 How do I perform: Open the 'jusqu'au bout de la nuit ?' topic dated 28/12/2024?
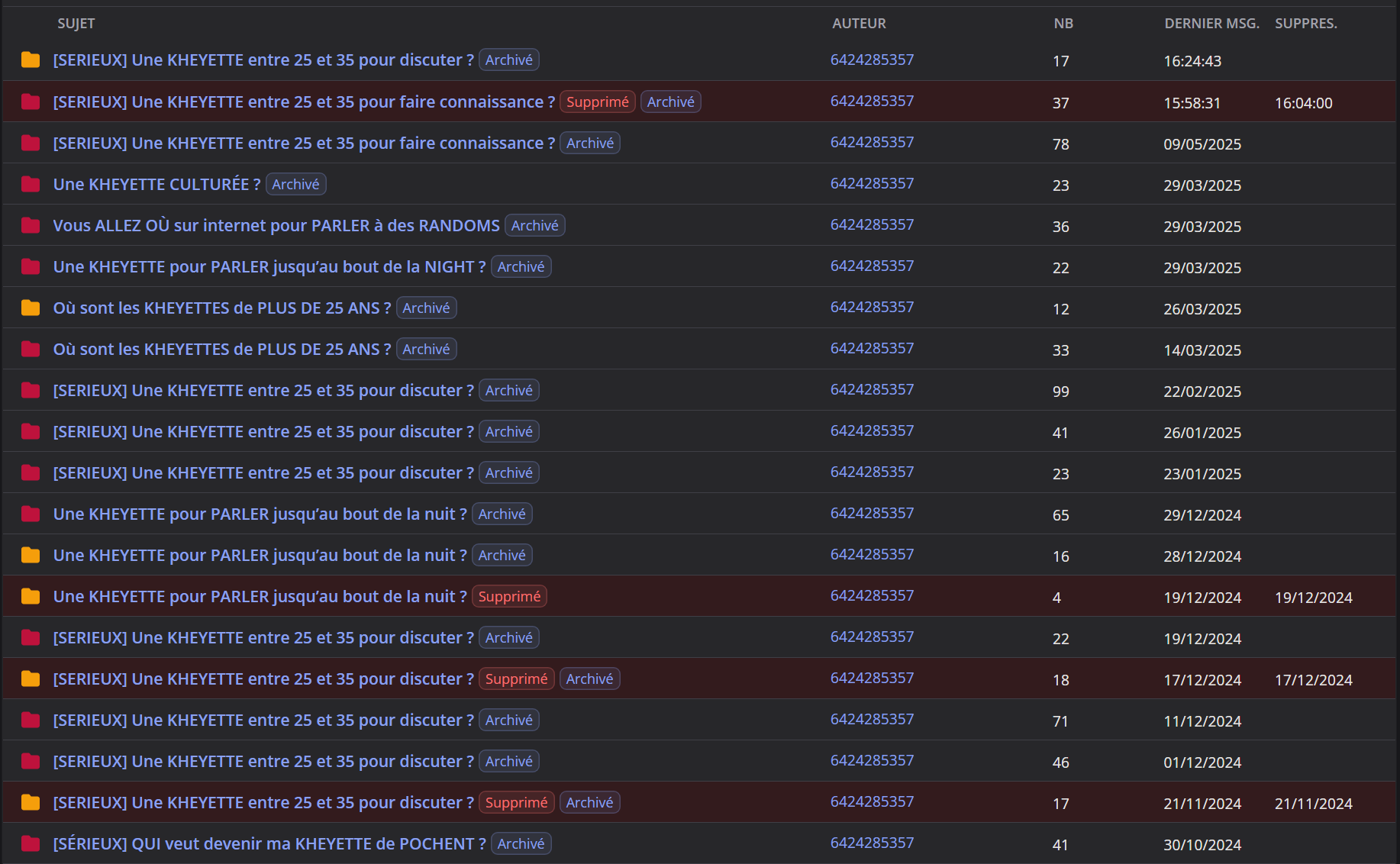pos(260,555)
